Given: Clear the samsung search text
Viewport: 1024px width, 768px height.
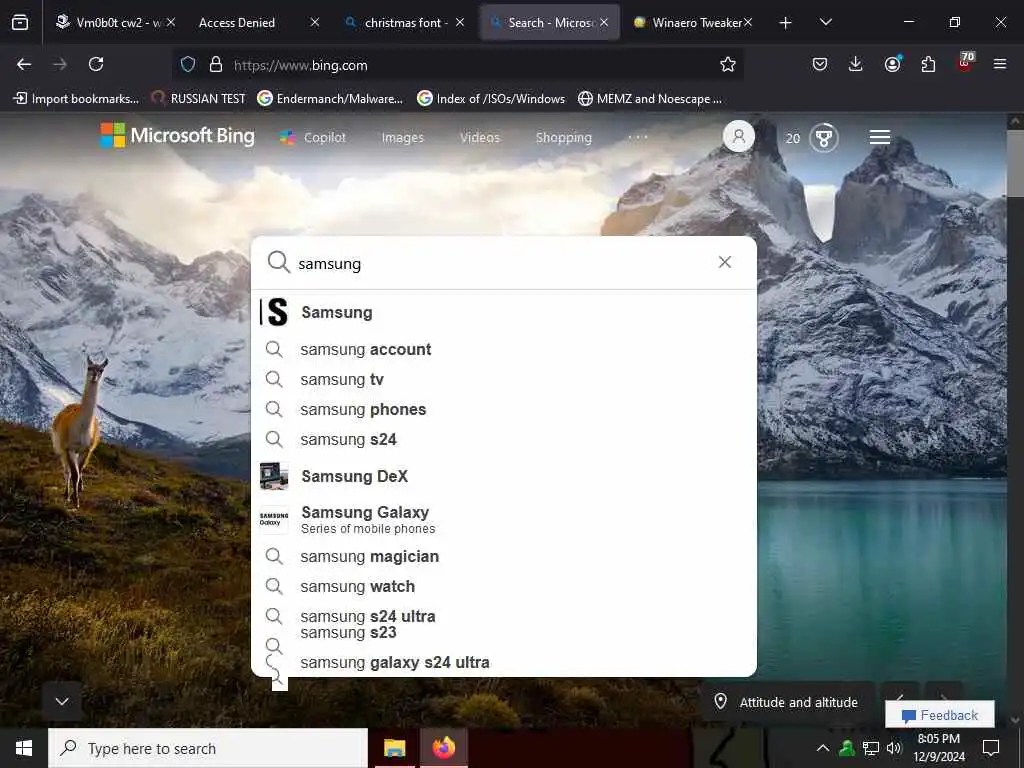Looking at the screenshot, I should pos(725,262).
